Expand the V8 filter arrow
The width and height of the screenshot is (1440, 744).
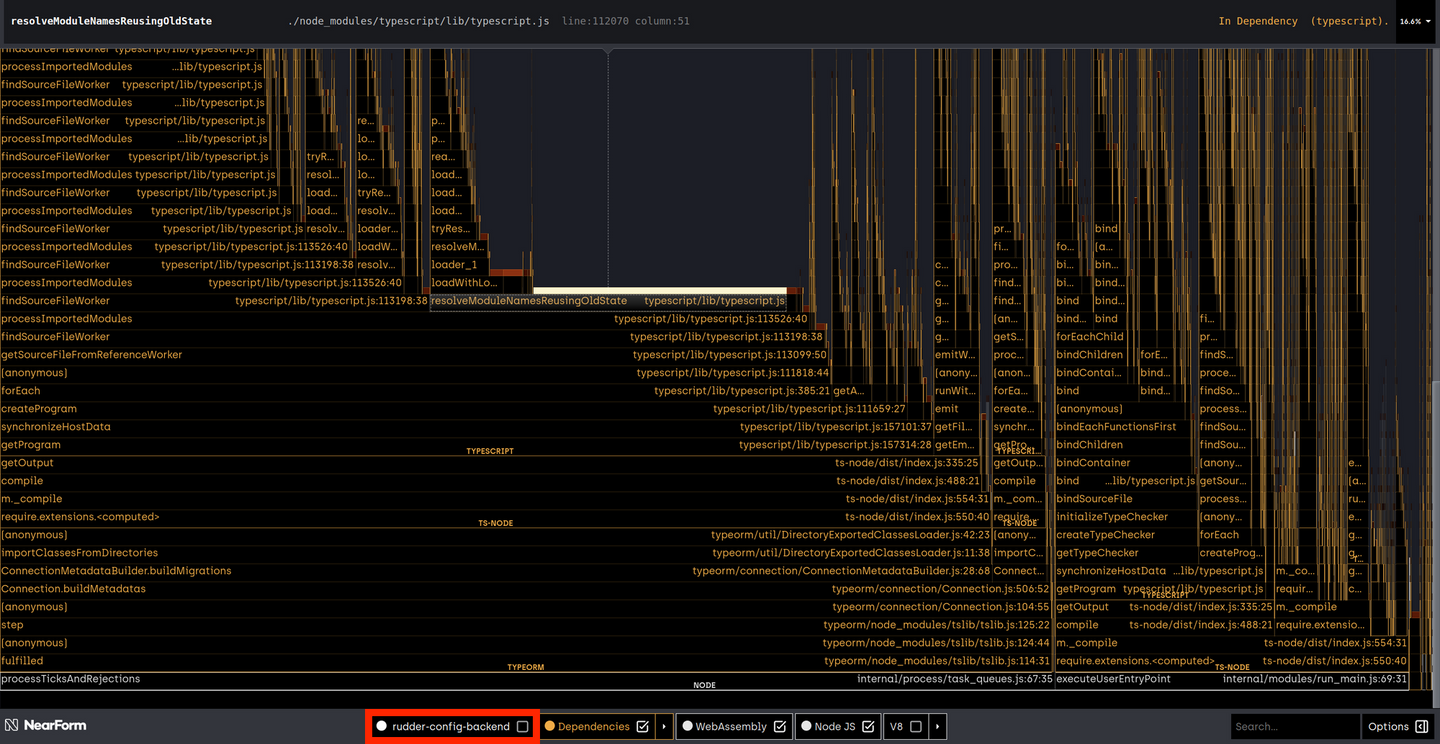[x=937, y=727]
